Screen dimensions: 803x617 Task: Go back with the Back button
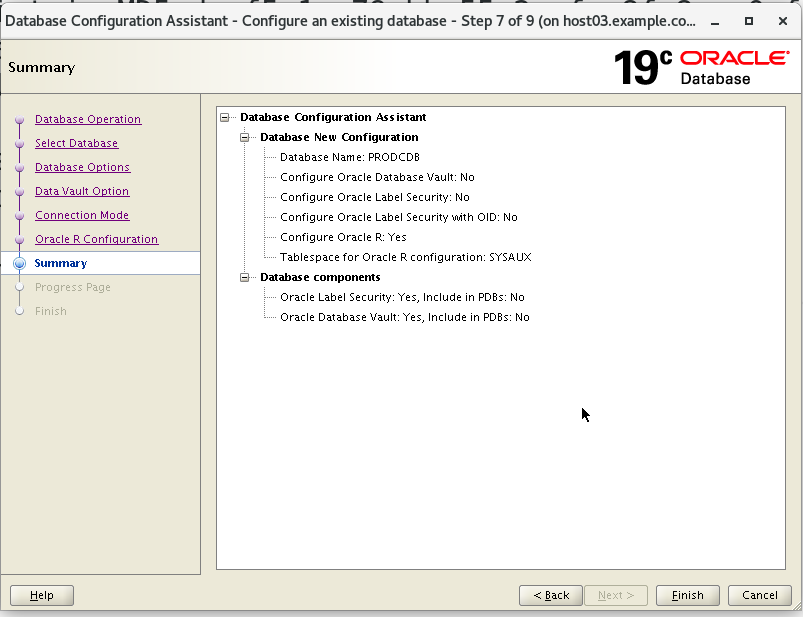551,595
